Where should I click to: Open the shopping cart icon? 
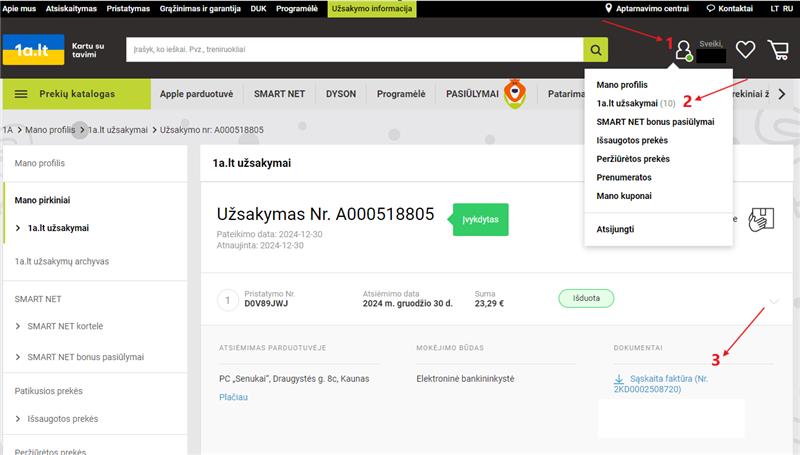[x=778, y=50]
